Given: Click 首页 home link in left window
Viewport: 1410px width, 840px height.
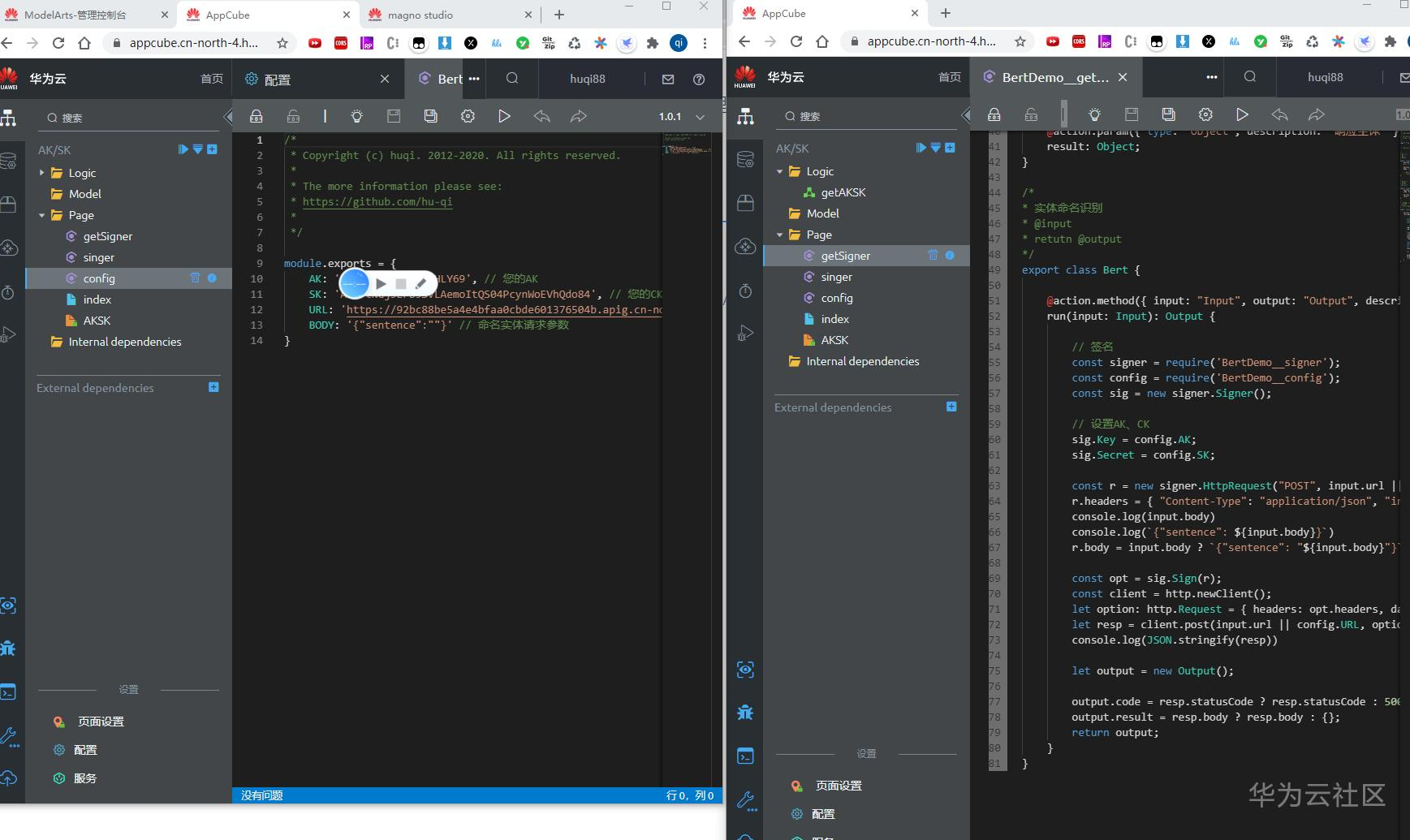Looking at the screenshot, I should click(x=212, y=79).
